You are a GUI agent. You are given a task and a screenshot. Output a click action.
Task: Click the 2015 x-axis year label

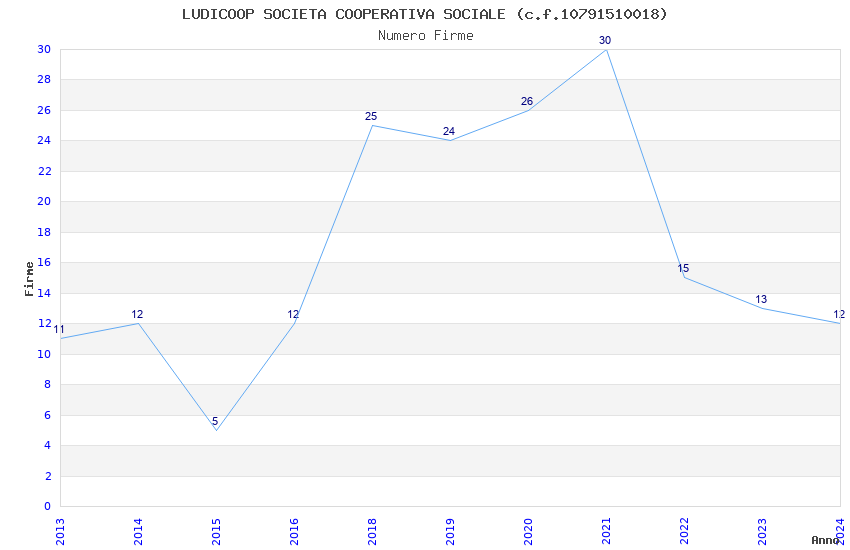click(216, 531)
